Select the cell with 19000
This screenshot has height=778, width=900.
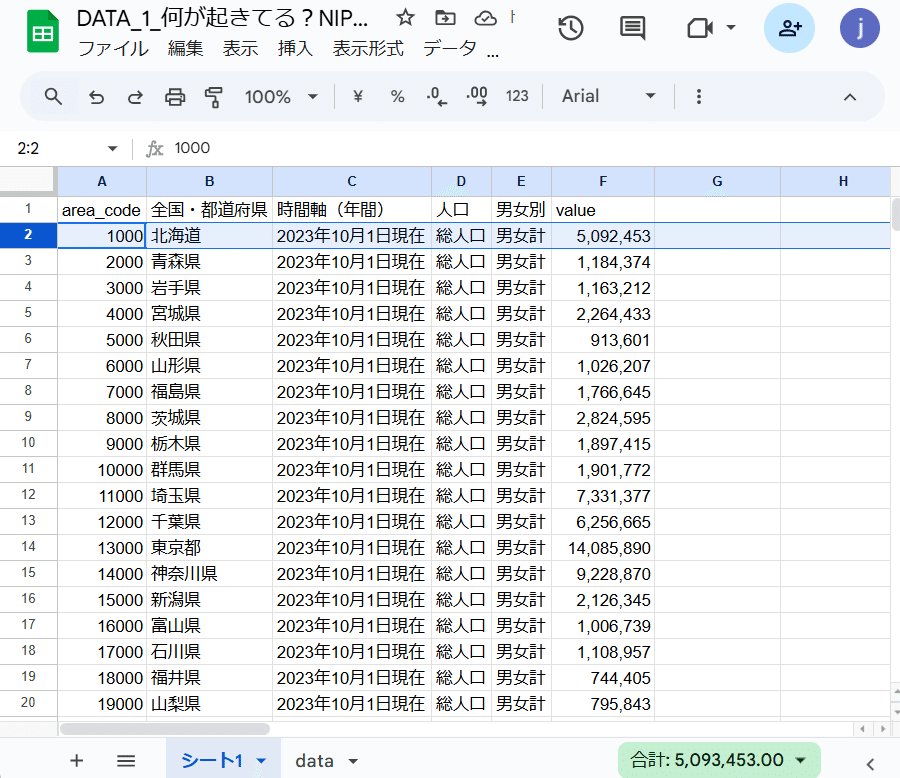point(102,704)
